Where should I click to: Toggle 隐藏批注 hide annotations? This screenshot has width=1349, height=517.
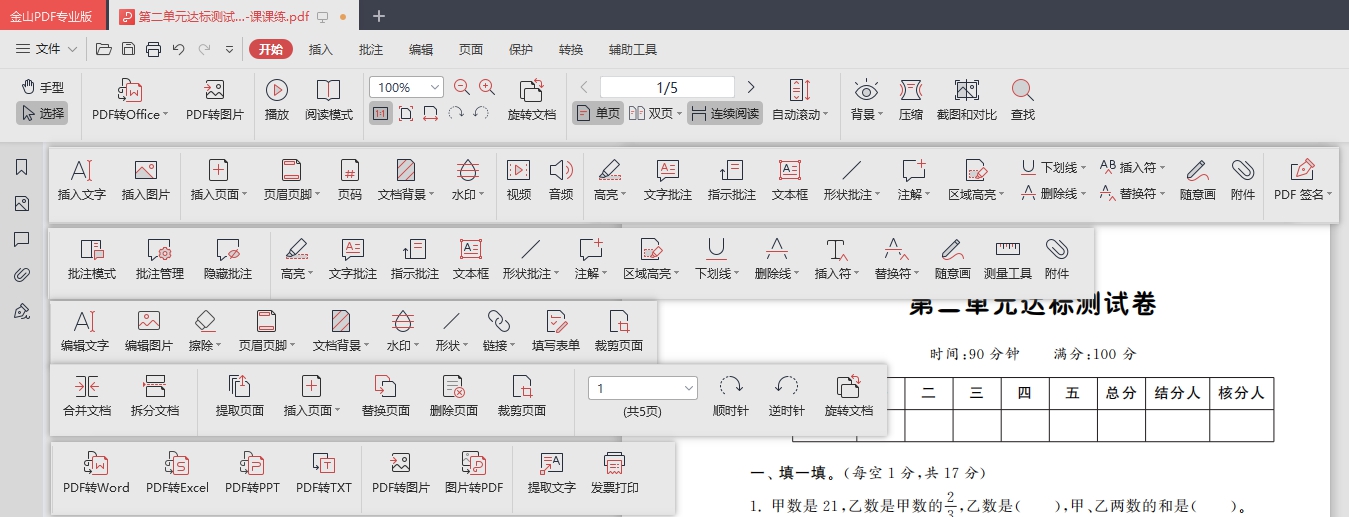pos(228,260)
